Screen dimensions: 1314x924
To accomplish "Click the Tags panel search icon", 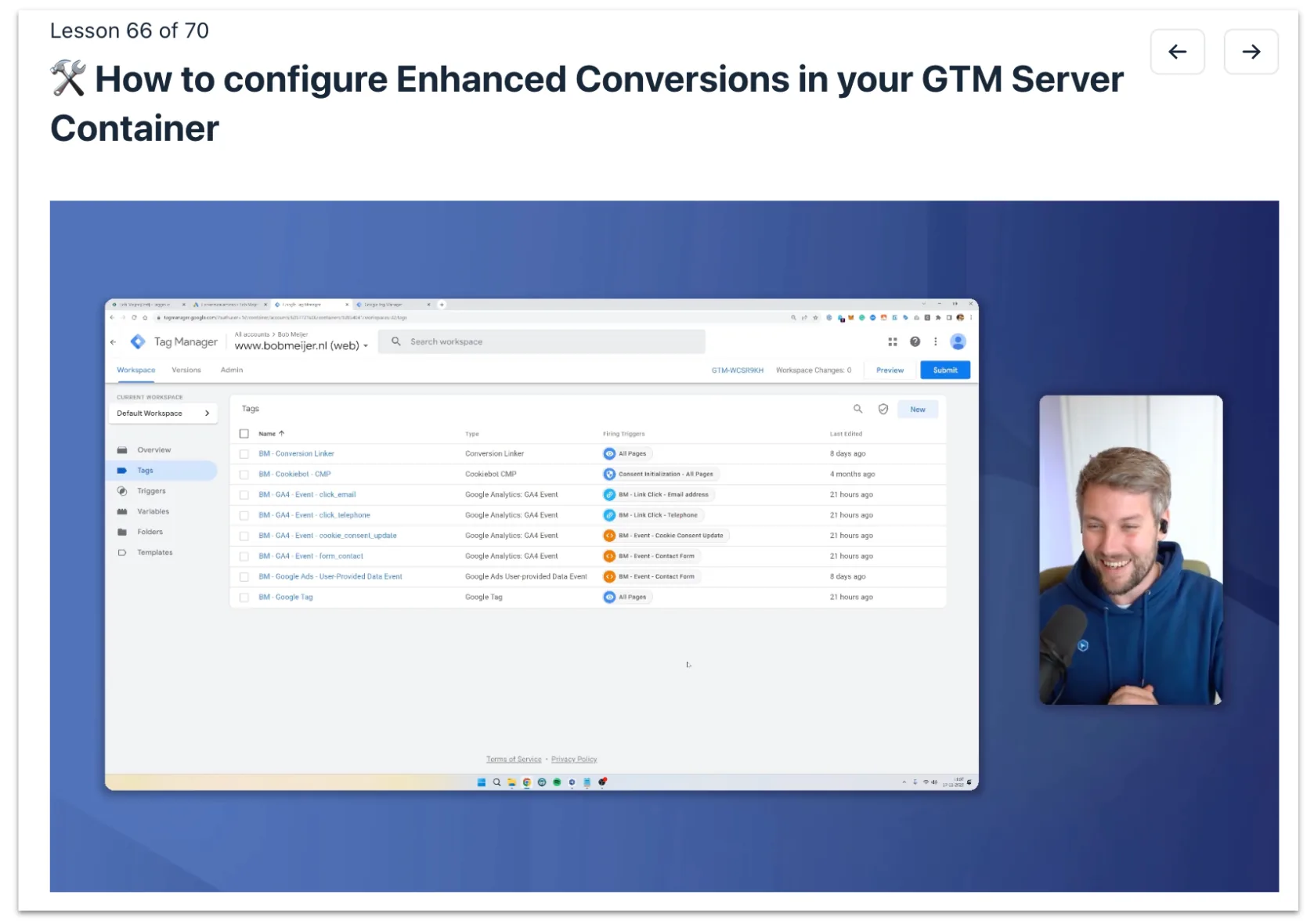I will coord(857,409).
